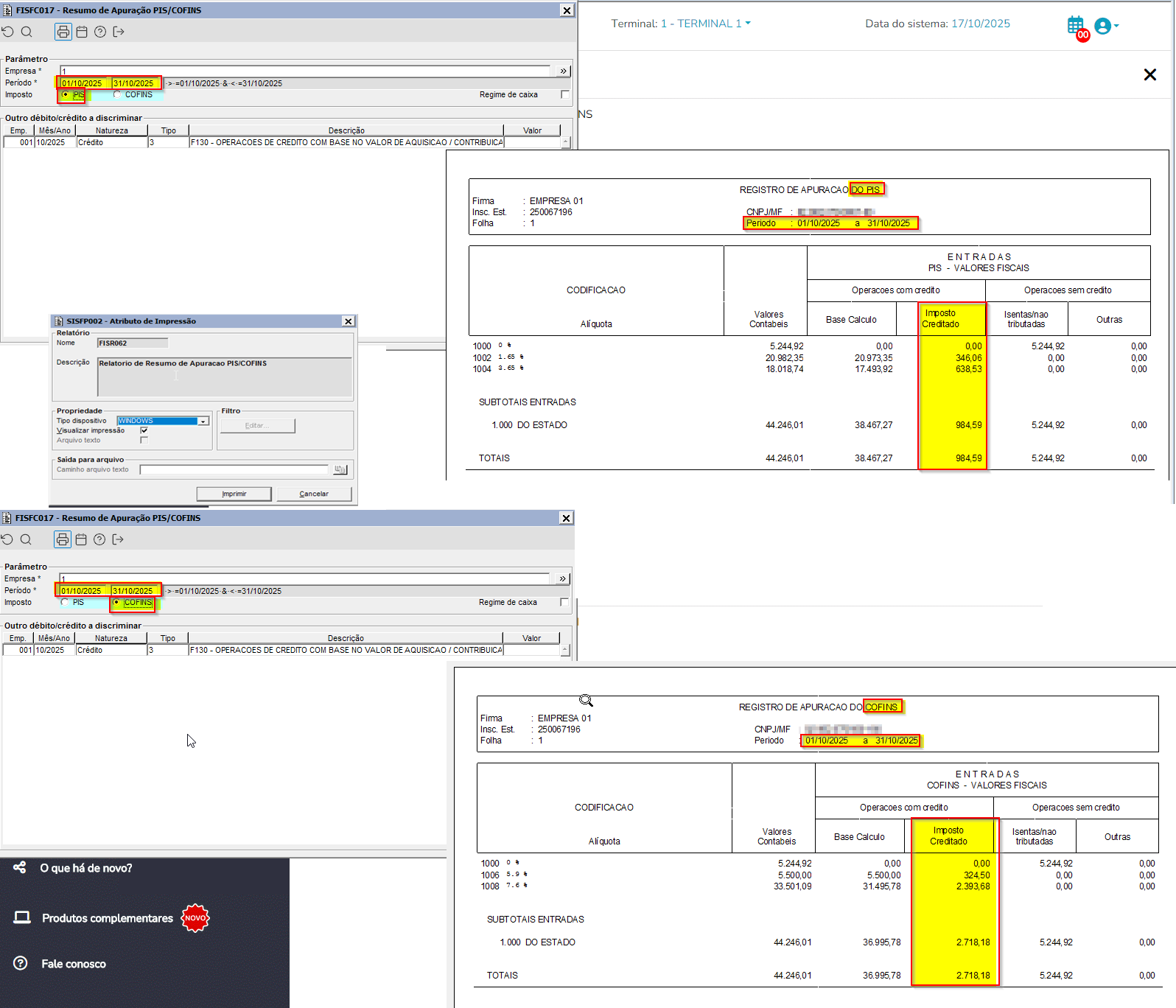1176x1008 pixels.
Task: Click the laptop icon beside Produtos complementares
Action: (x=22, y=917)
